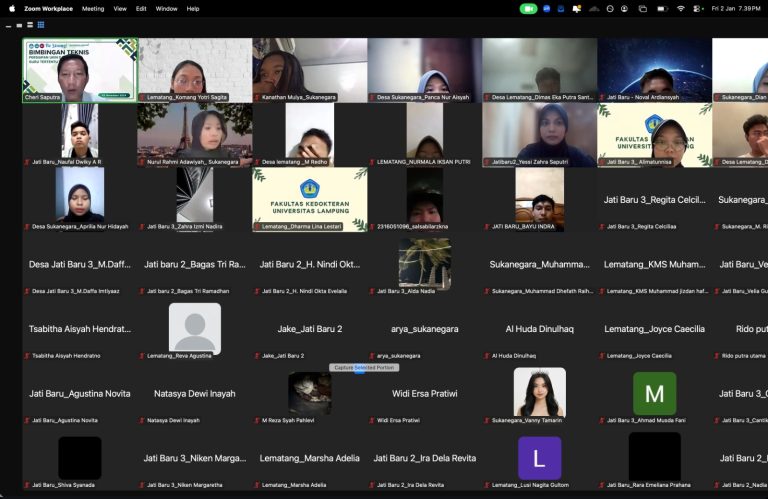Viewport: 768px width, 499px height.
Task: Click default avatar of Lematang_Reva Agustina
Action: (195, 328)
